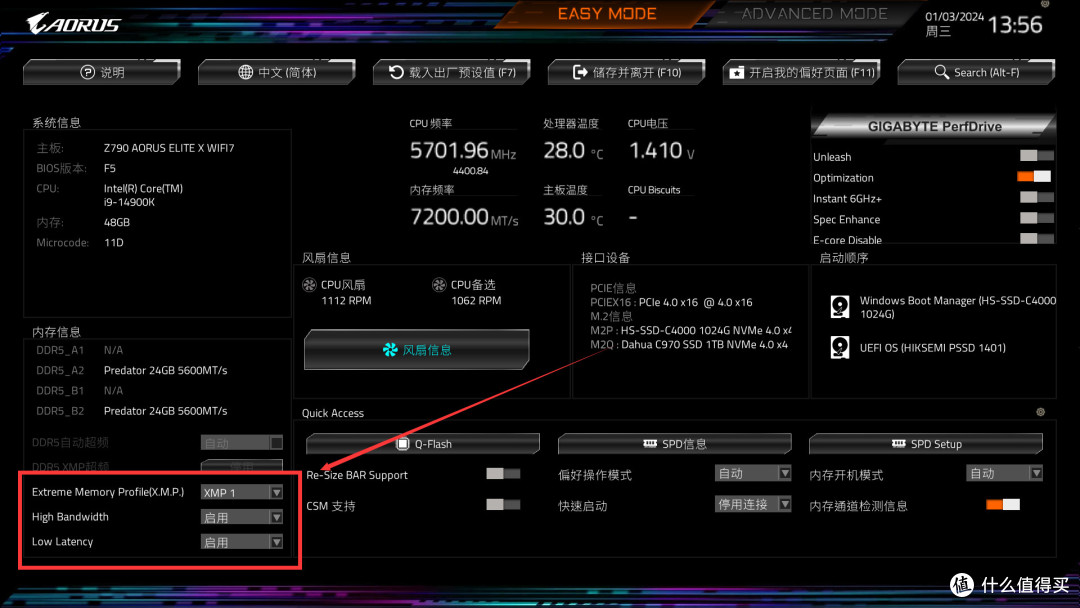Click CPU frequency 5701.96 MHz value

(x=463, y=151)
